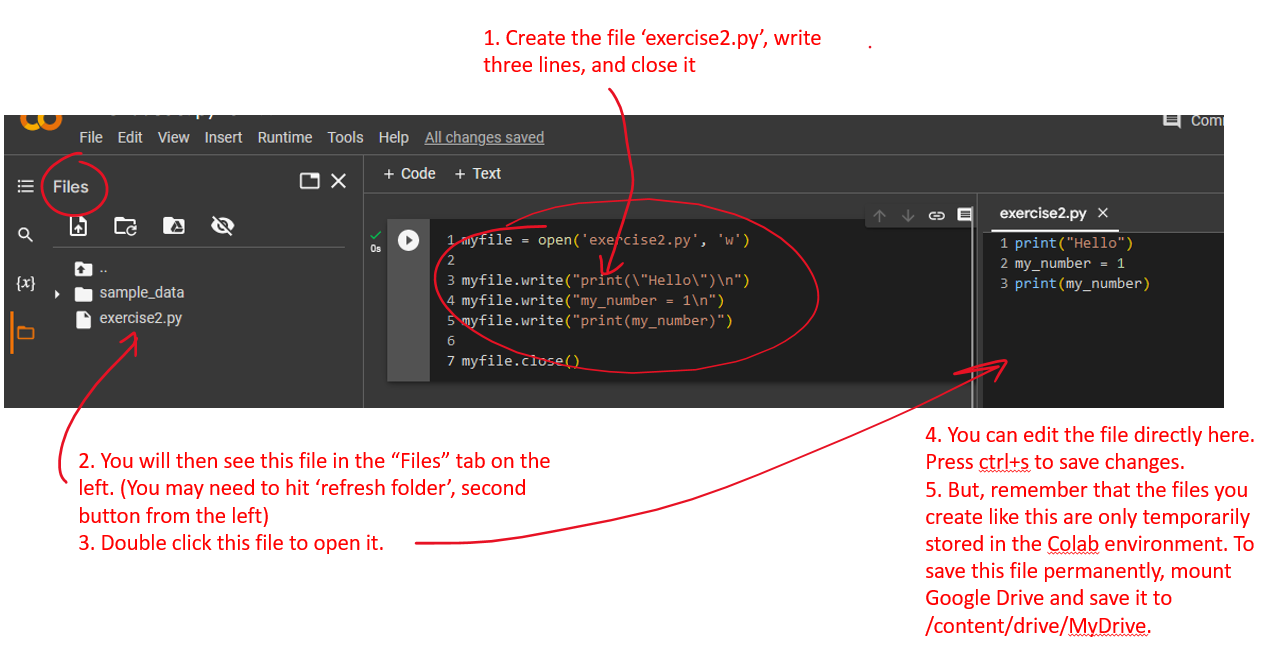
Task: Open the search panel in left sidebar
Action: (25, 235)
